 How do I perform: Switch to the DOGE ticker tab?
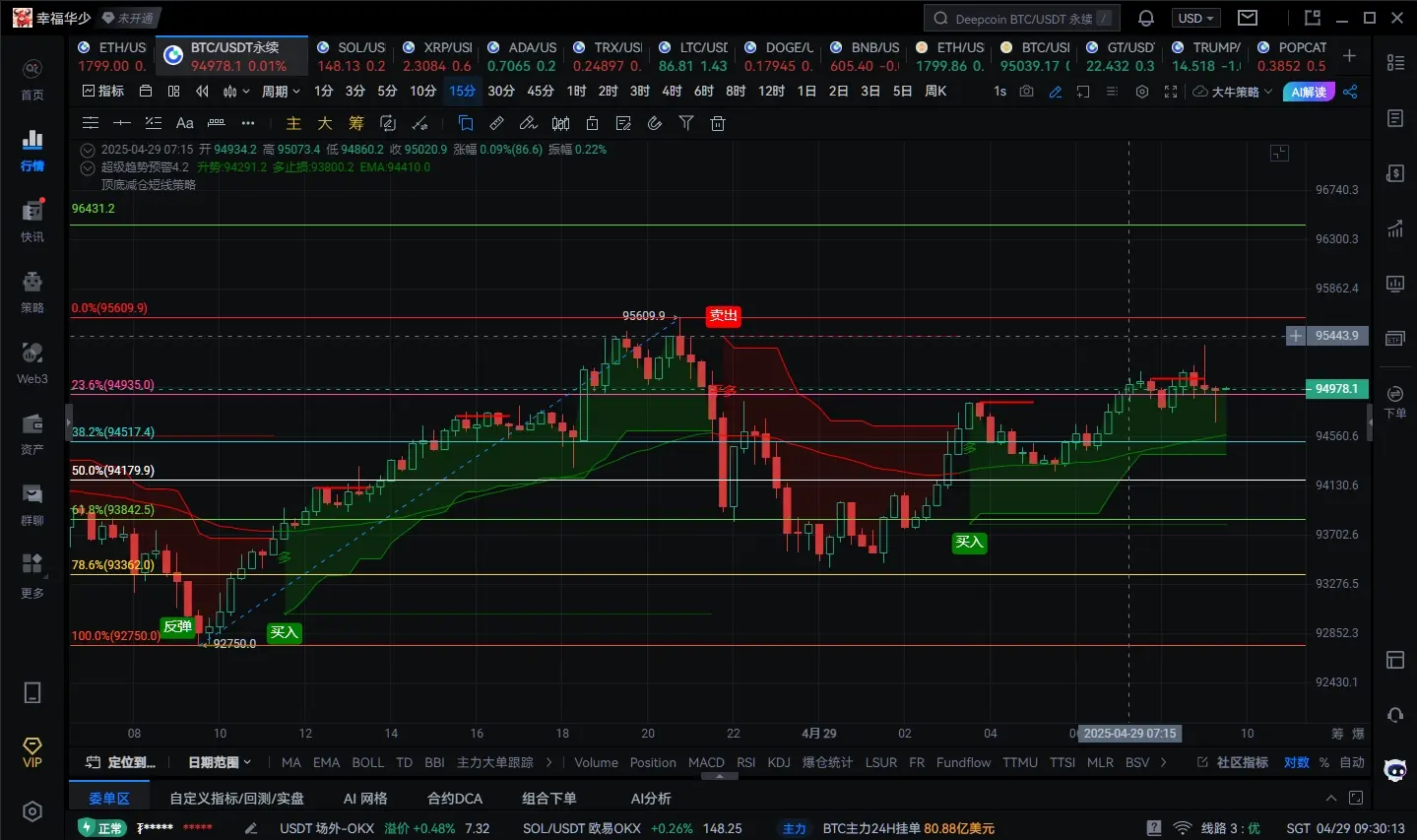(779, 56)
